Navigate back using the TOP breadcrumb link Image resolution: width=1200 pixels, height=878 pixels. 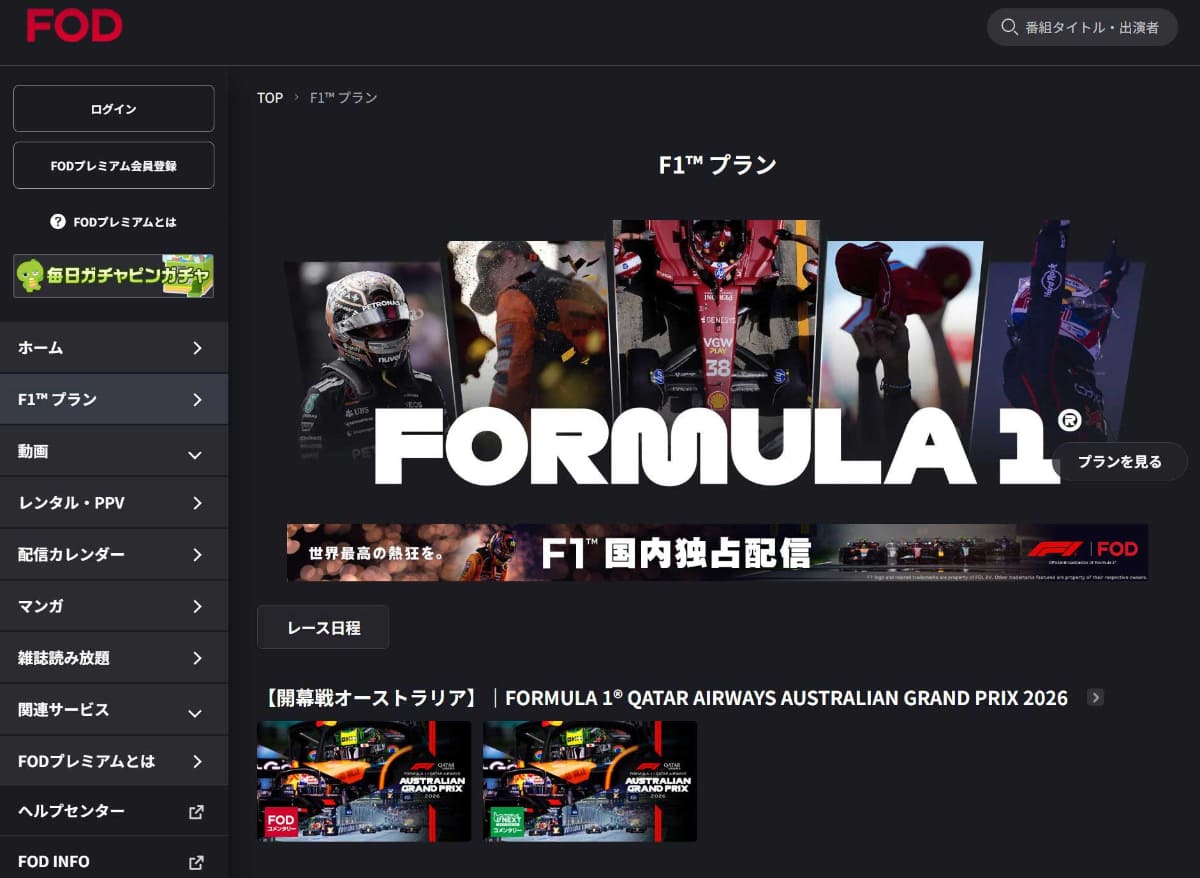click(269, 97)
